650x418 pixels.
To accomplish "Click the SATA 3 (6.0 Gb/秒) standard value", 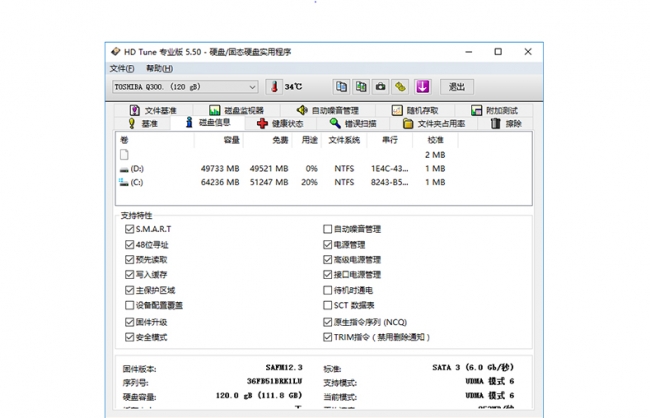I will tap(473, 367).
